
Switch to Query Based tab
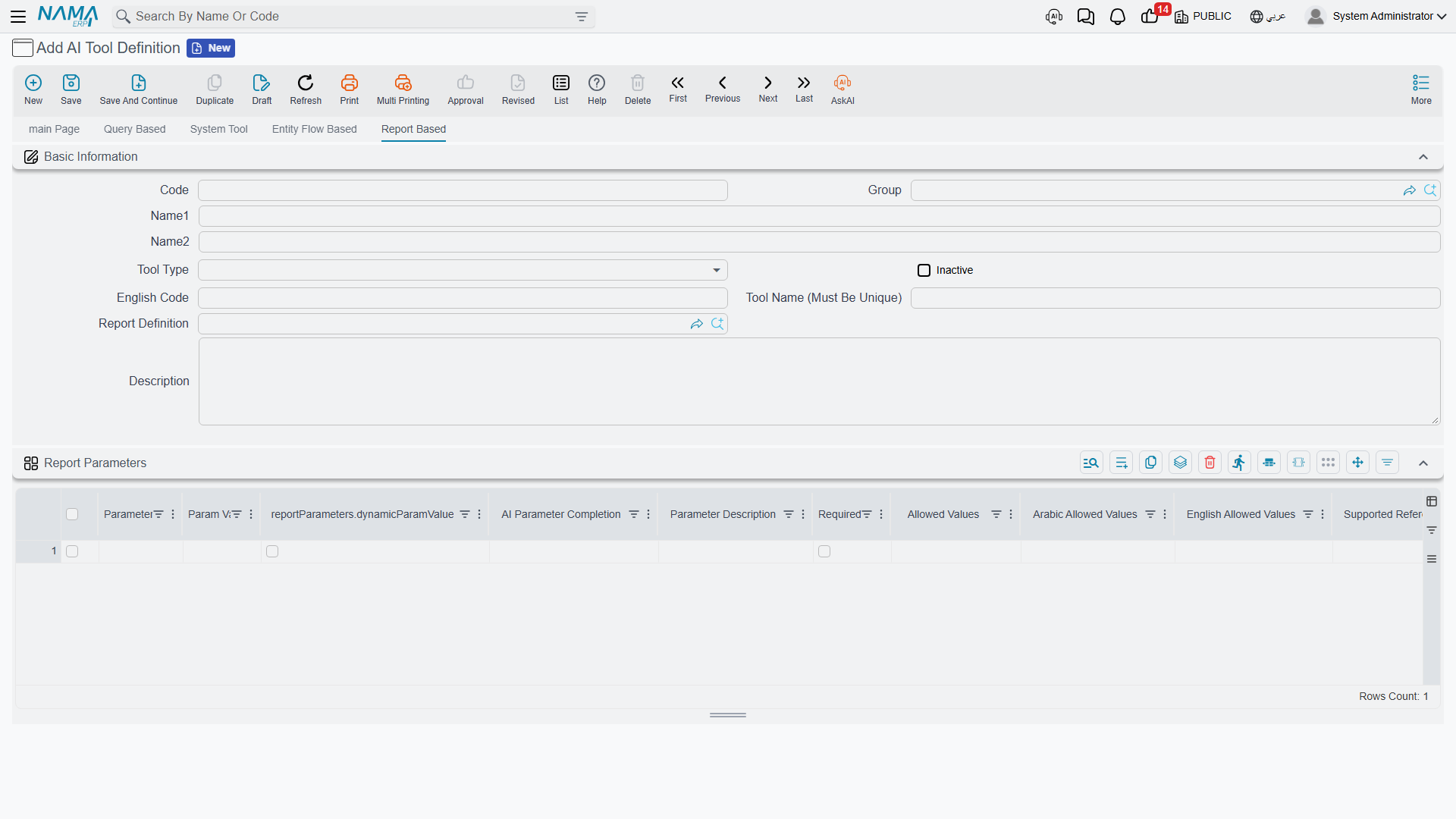[134, 129]
